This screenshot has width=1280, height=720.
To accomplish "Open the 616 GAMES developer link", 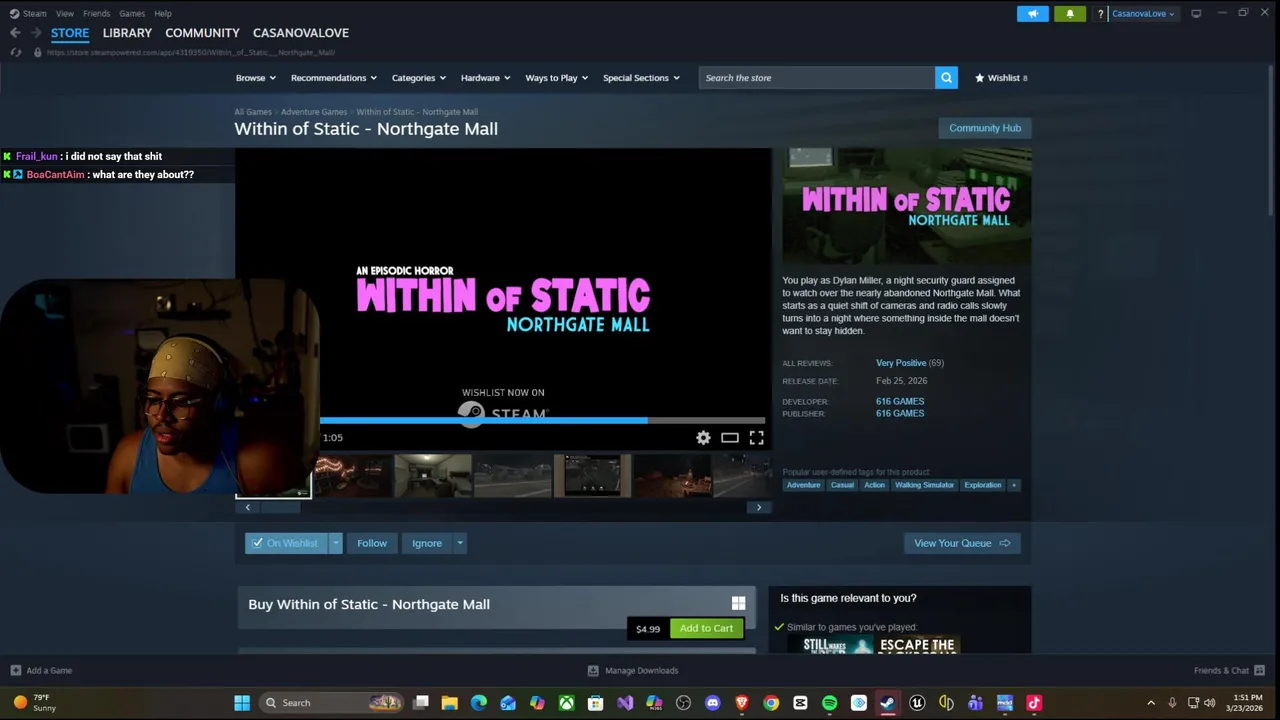I will [900, 401].
